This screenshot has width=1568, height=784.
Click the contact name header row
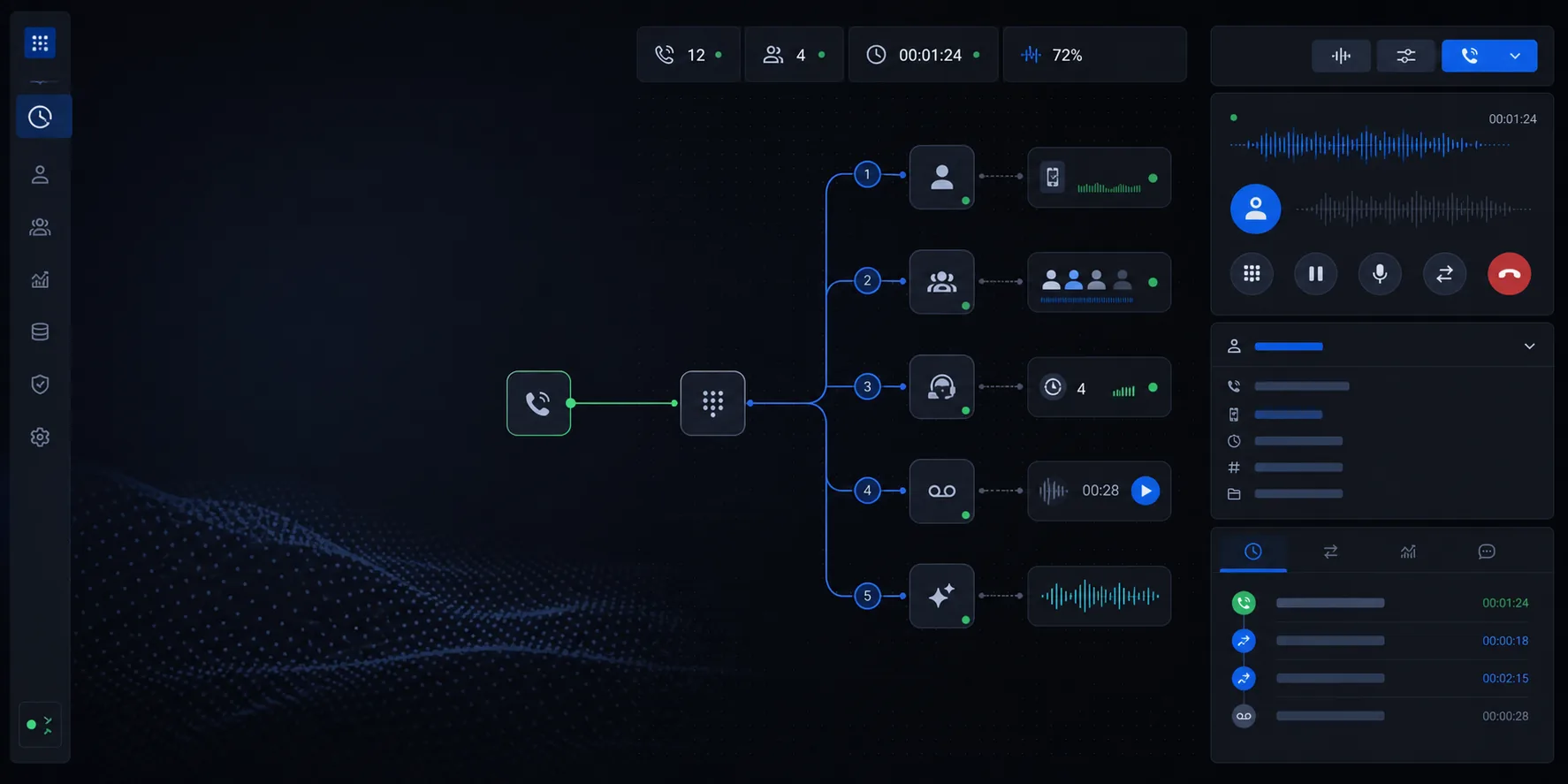coord(1382,346)
